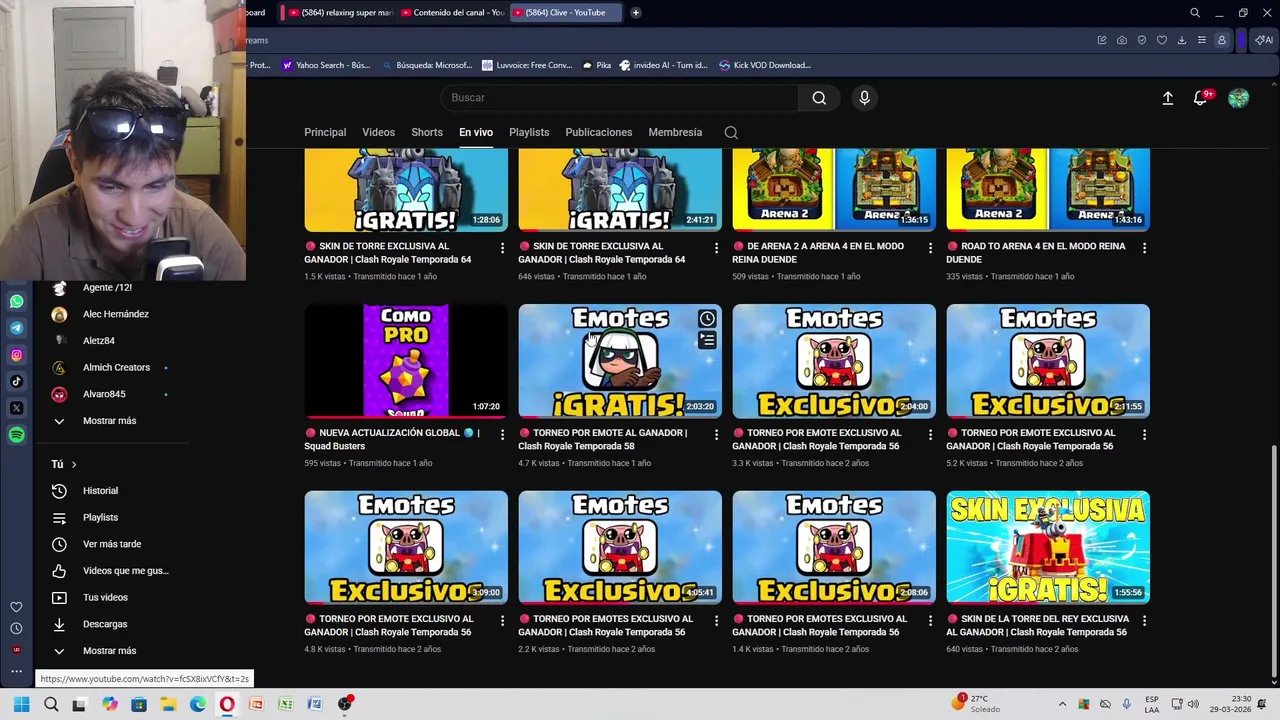Click Opera snapshot camera icon
1280x720 pixels.
point(1121,40)
